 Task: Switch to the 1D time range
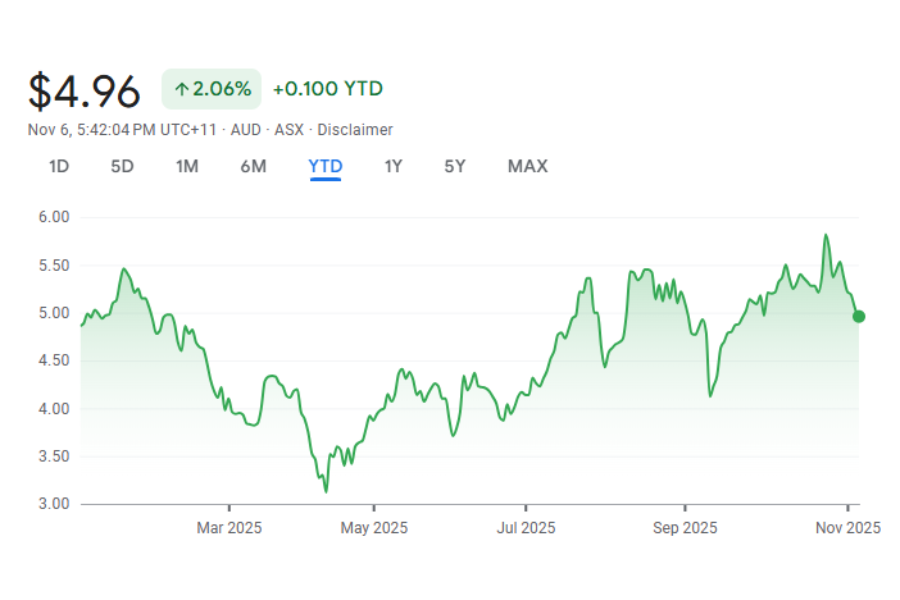[59, 166]
